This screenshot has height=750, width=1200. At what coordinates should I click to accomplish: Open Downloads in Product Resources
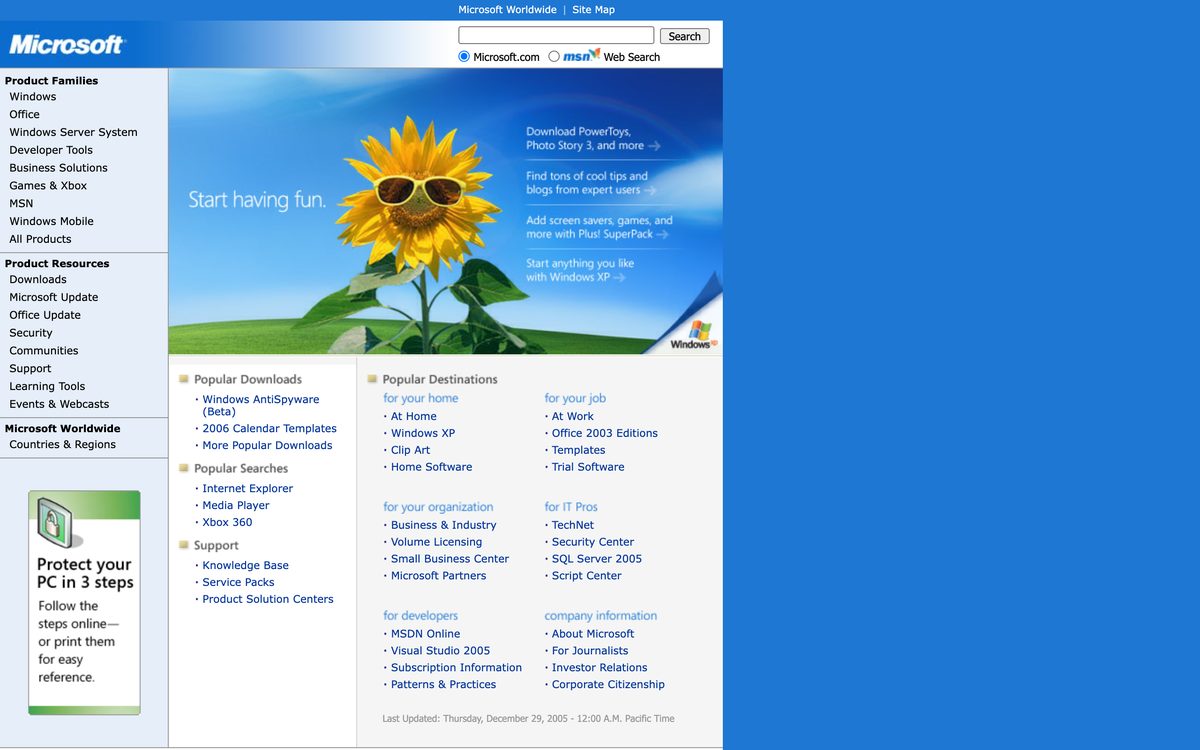38,280
